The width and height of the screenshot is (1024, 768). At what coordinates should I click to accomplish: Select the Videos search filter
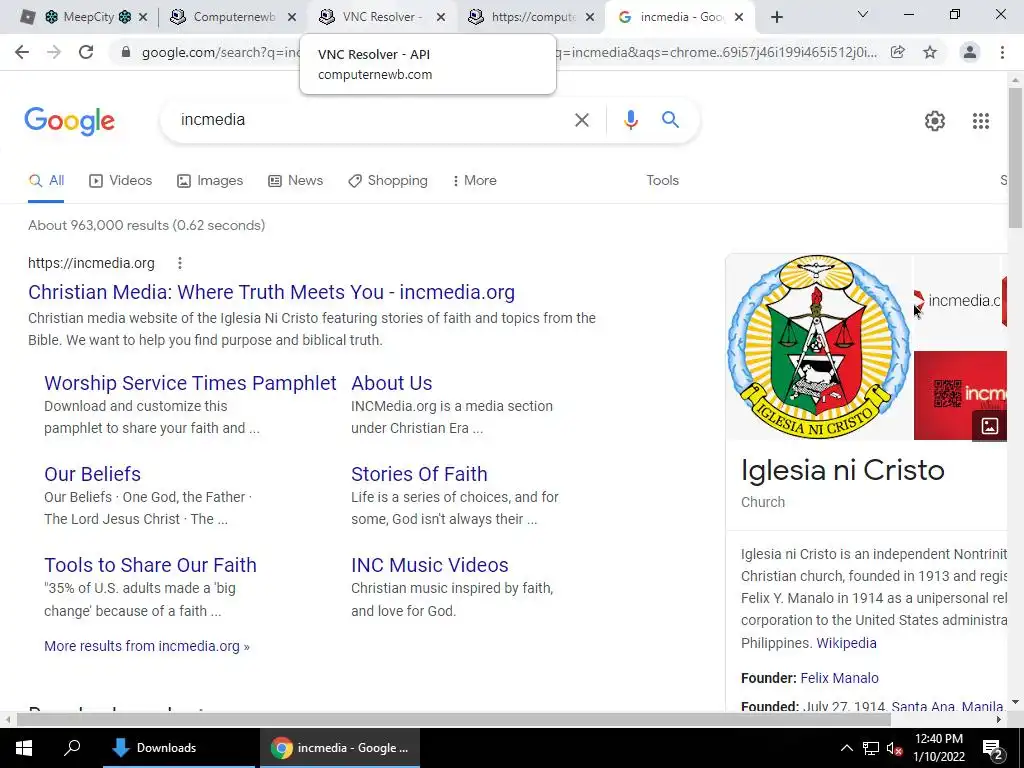(x=121, y=180)
